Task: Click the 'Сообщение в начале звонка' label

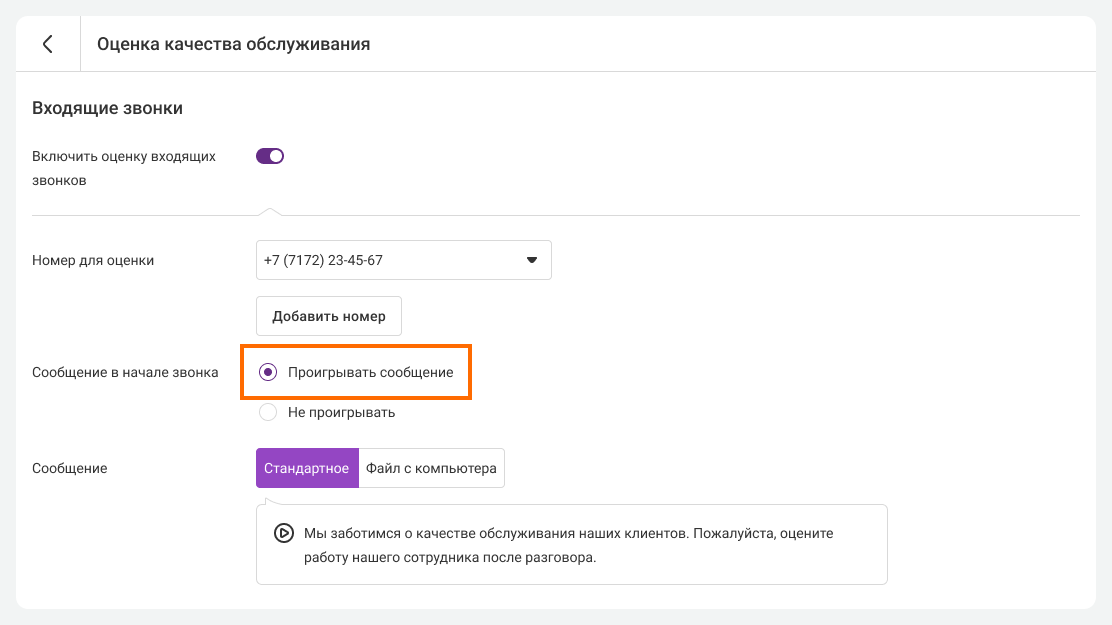Action: [x=125, y=372]
